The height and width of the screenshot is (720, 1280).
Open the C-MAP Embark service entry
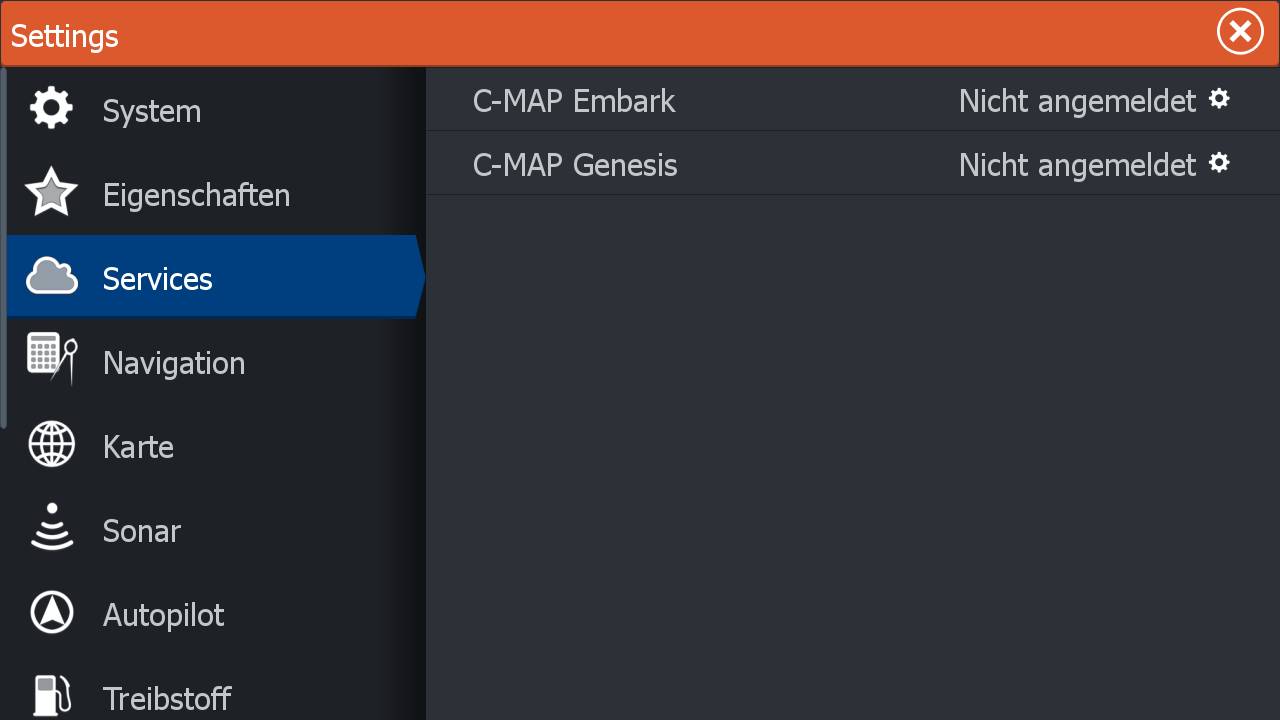574,101
